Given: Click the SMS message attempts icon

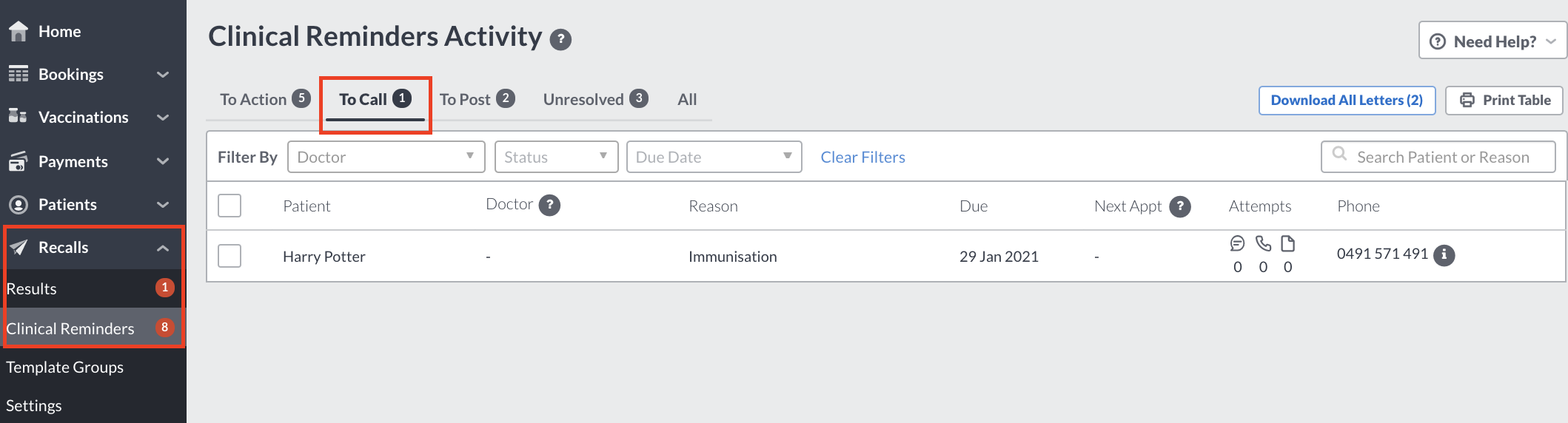Looking at the screenshot, I should point(1237,243).
